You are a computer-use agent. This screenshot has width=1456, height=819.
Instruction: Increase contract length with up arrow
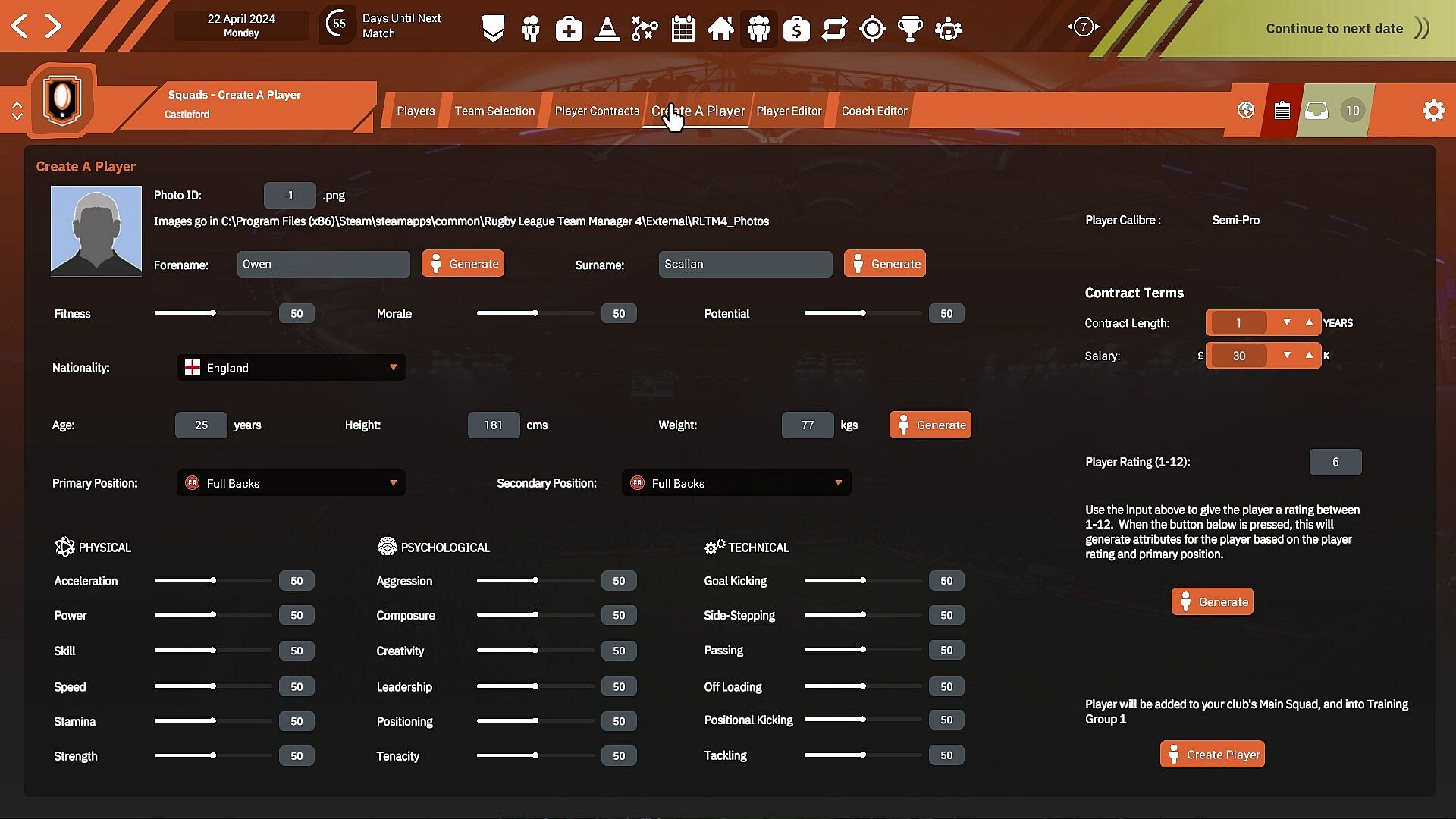(x=1309, y=322)
